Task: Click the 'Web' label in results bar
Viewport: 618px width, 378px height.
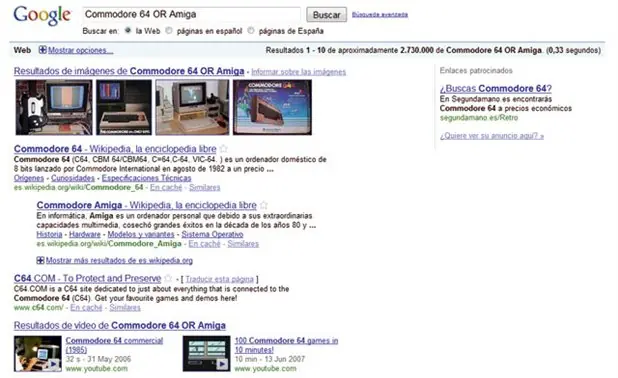Action: tap(22, 50)
